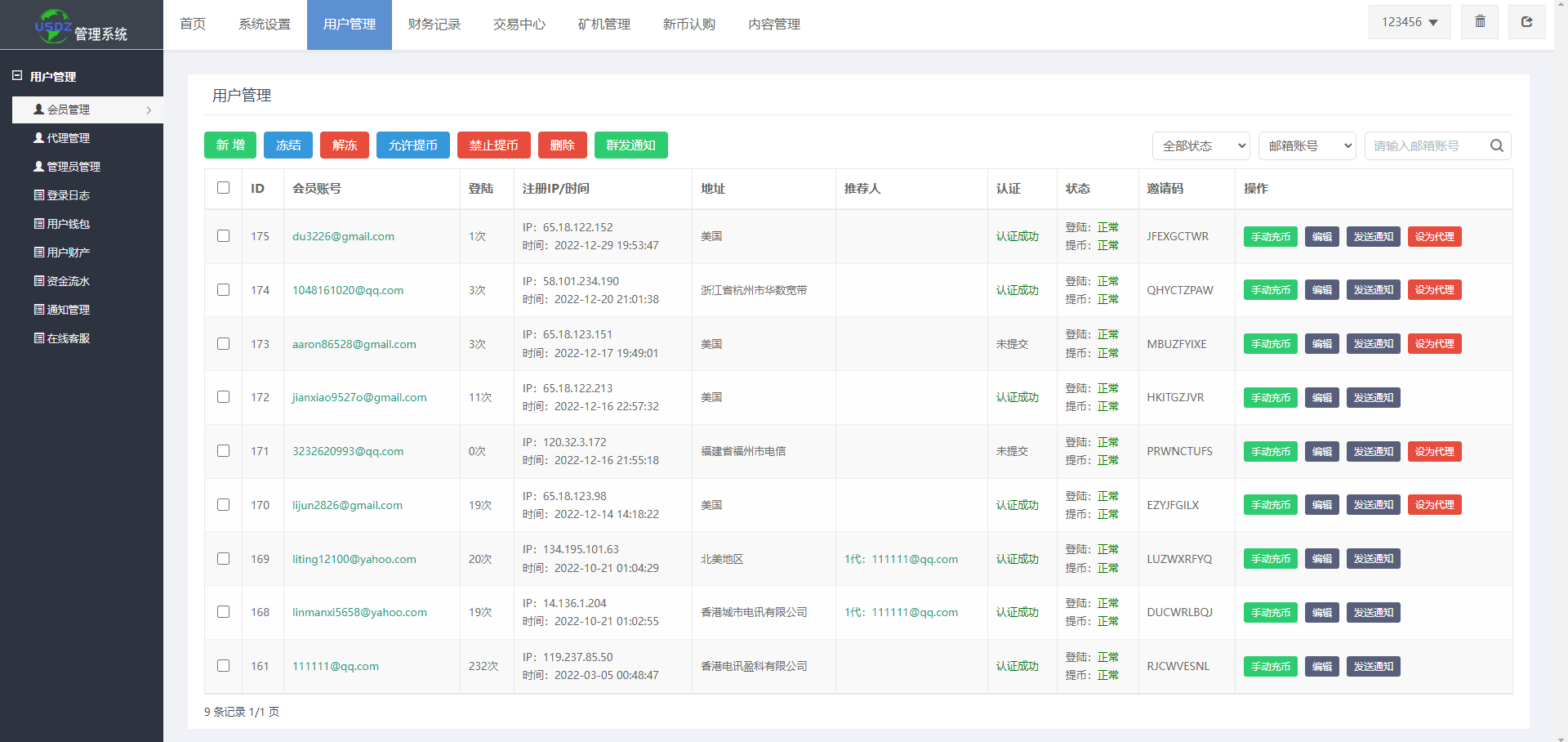Click the logout icon at top right
This screenshot has height=742, width=1568.
pos(1526,22)
